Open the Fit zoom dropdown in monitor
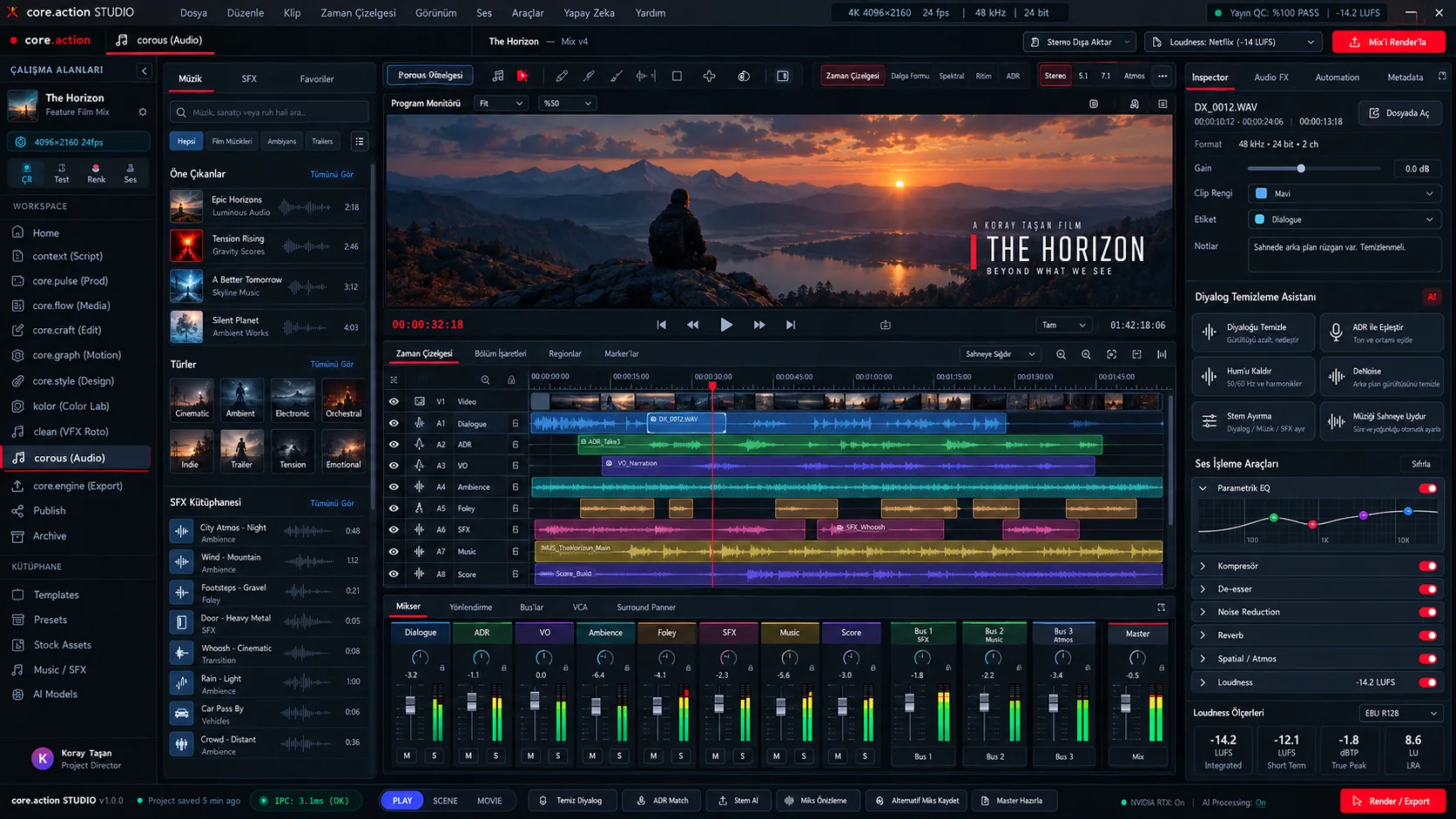 click(502, 104)
